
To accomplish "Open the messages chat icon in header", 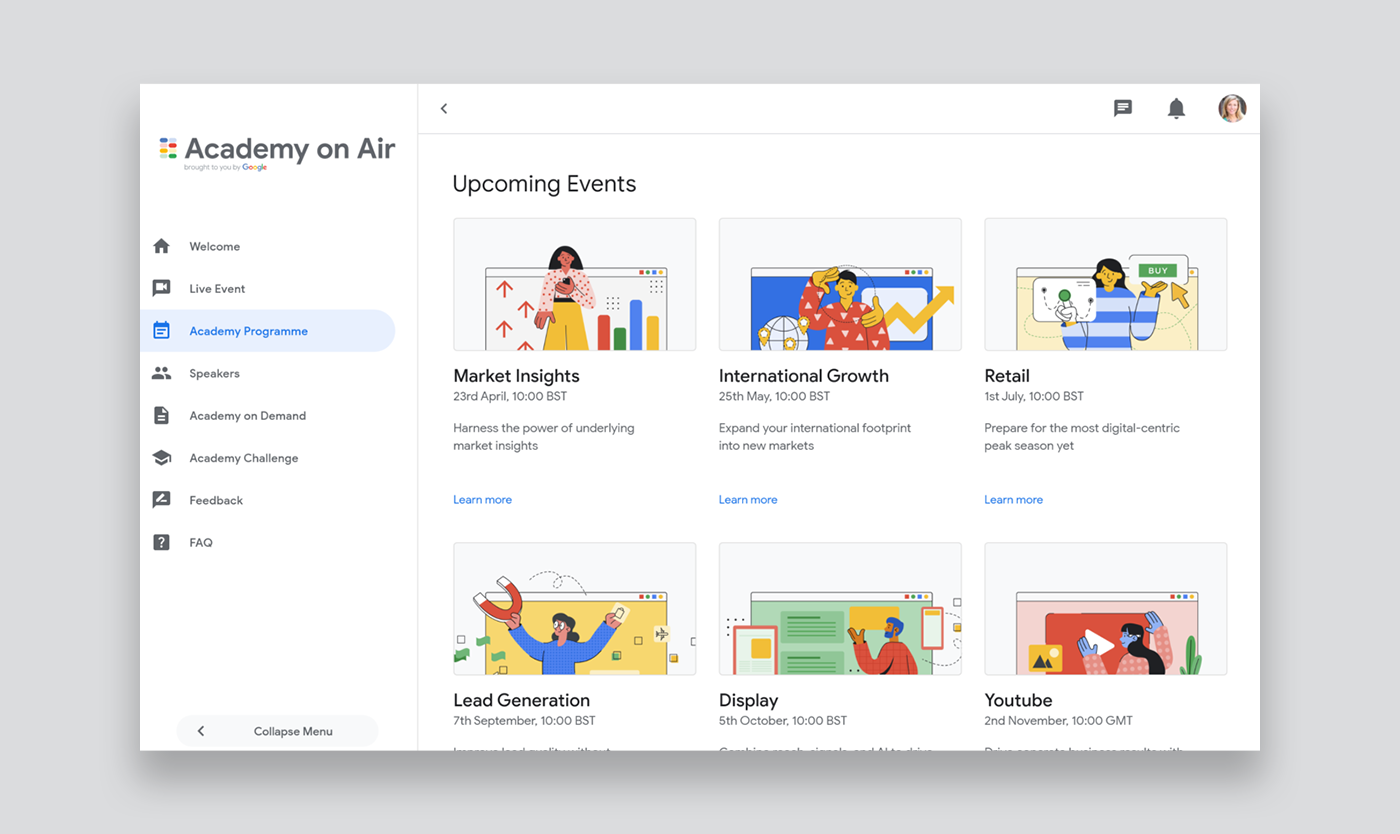I will (x=1123, y=108).
